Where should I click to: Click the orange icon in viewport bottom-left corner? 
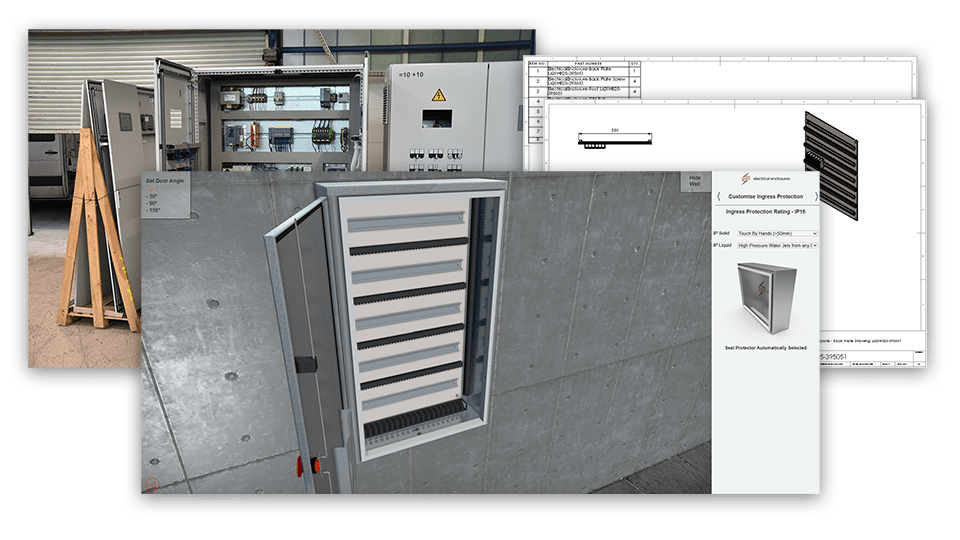click(152, 484)
